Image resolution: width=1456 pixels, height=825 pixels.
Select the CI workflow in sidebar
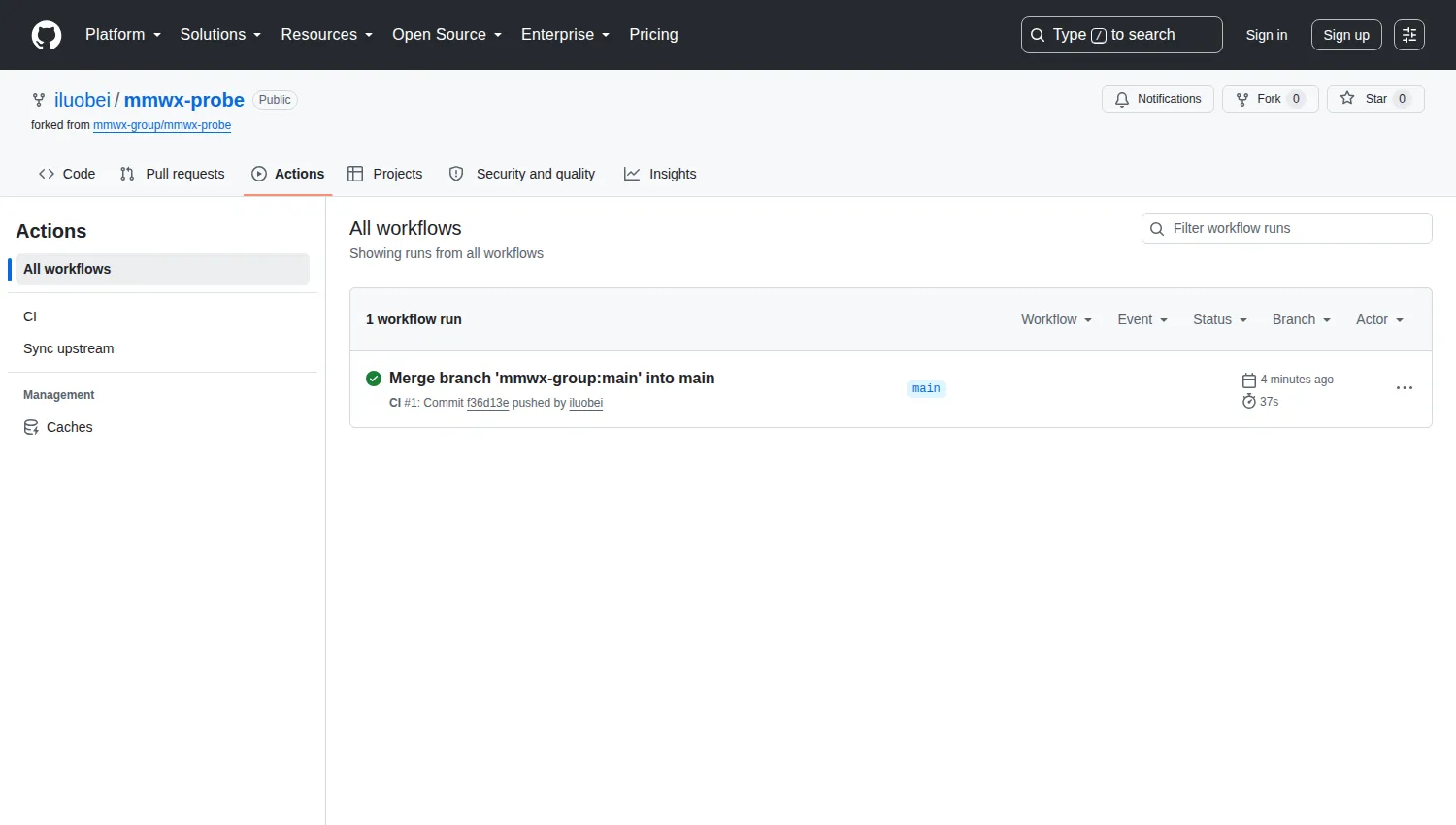coord(162,316)
